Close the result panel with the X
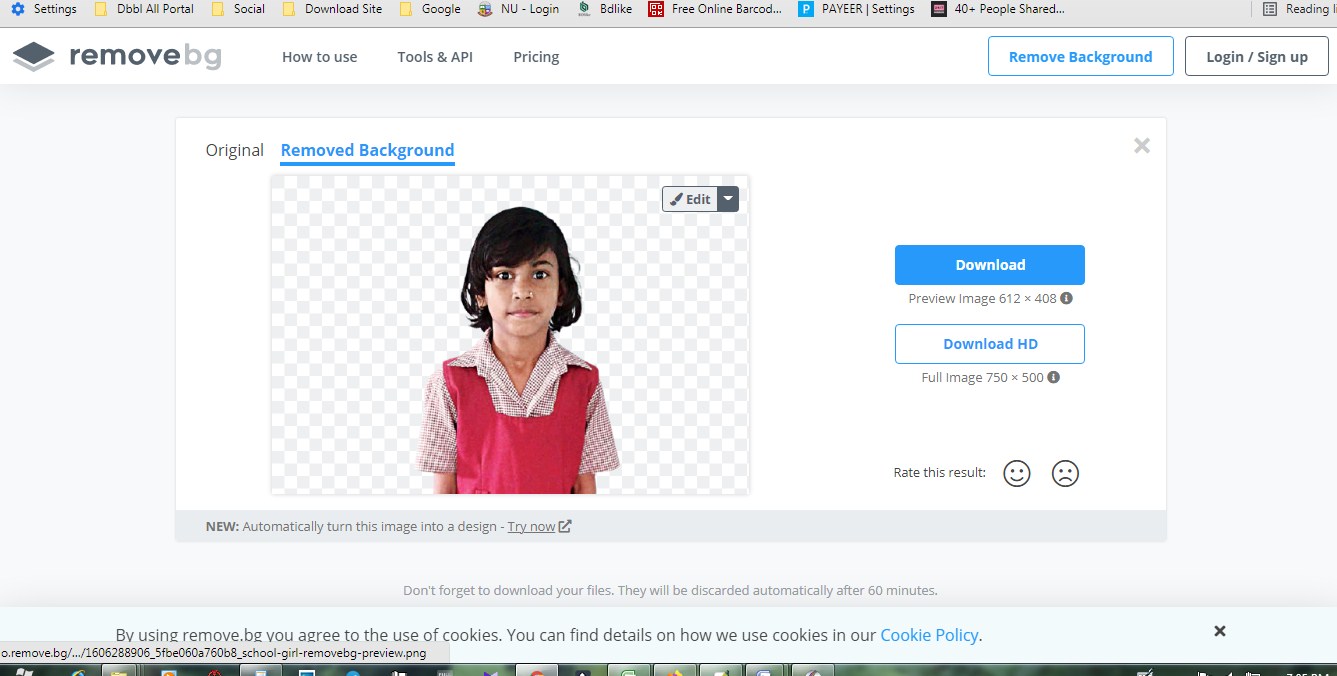Screen dimensions: 1337x676 (1142, 146)
